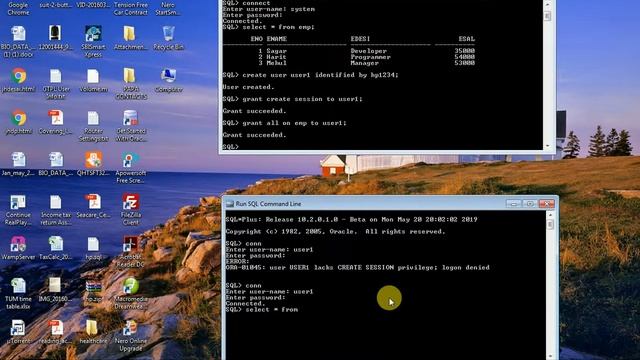This screenshot has width=640, height=360.
Task: Click the ORA-01045 error message line
Action: [358, 268]
